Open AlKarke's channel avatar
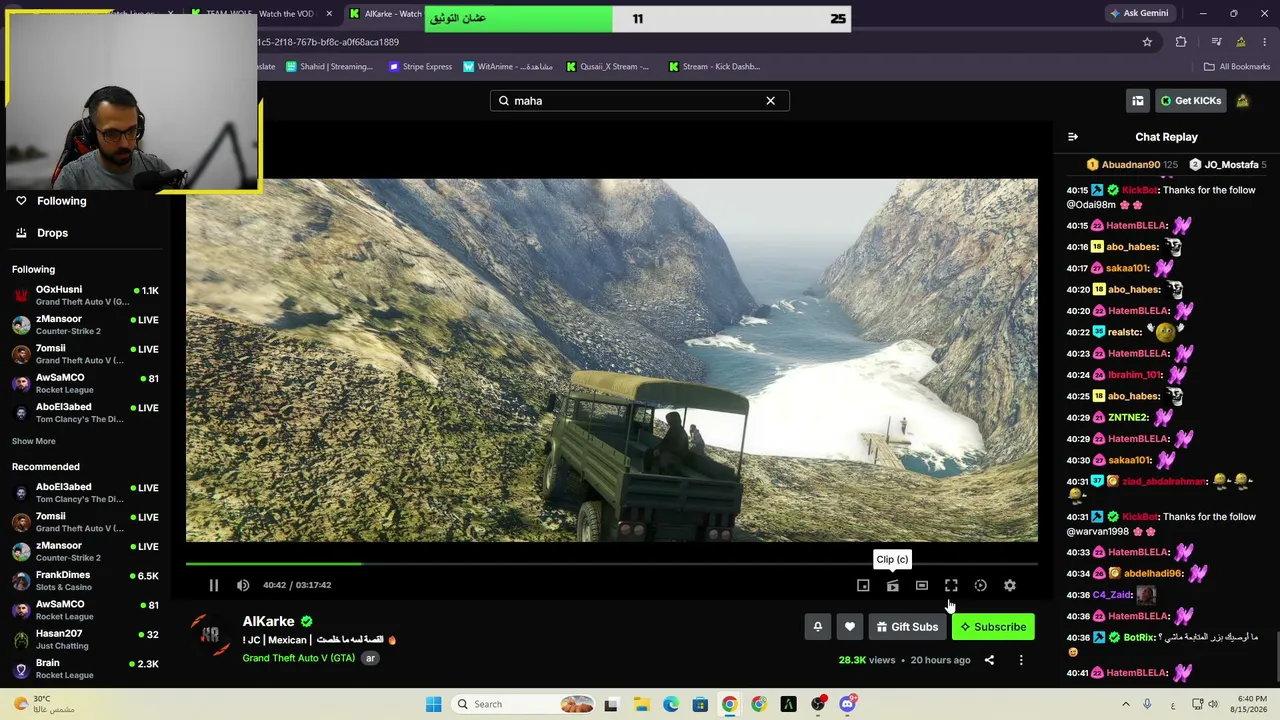This screenshot has width=1280, height=720. point(211,635)
